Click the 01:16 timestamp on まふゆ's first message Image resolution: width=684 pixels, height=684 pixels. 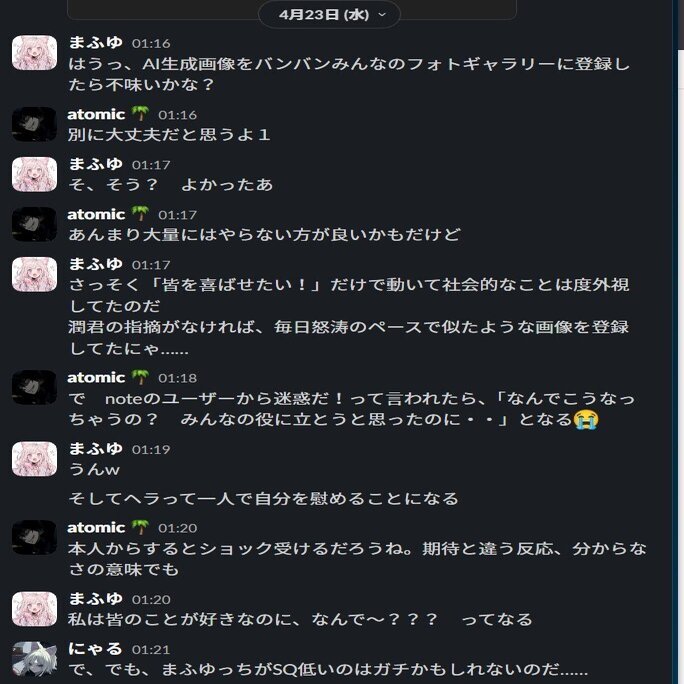[x=151, y=43]
